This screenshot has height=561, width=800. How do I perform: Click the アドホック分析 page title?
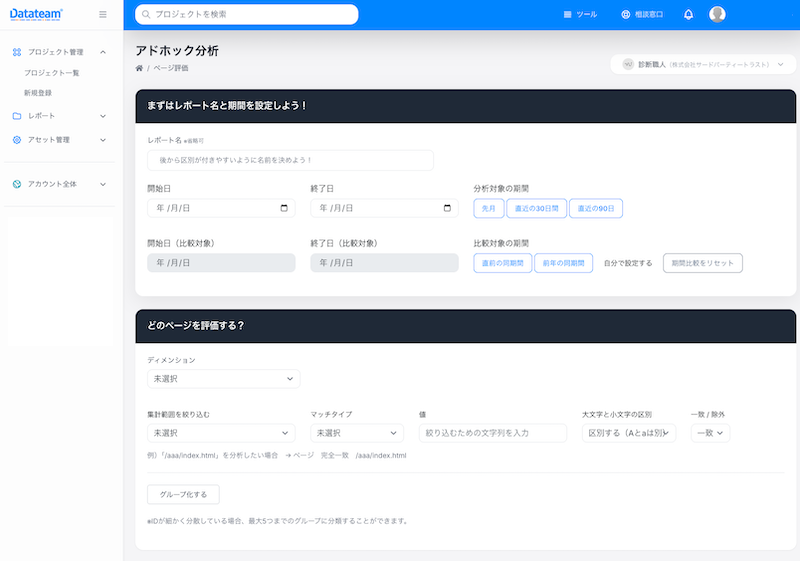click(177, 50)
